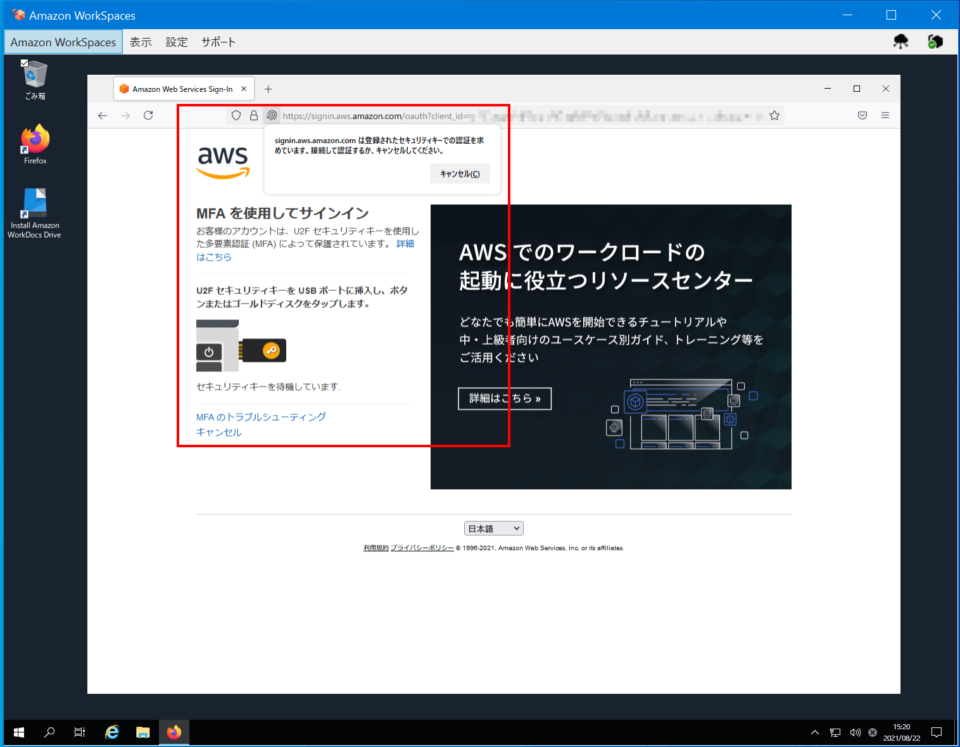Screen dimensions: 960x747
Task: Open the ごみ箱 recycle bin
Action: coord(33,75)
